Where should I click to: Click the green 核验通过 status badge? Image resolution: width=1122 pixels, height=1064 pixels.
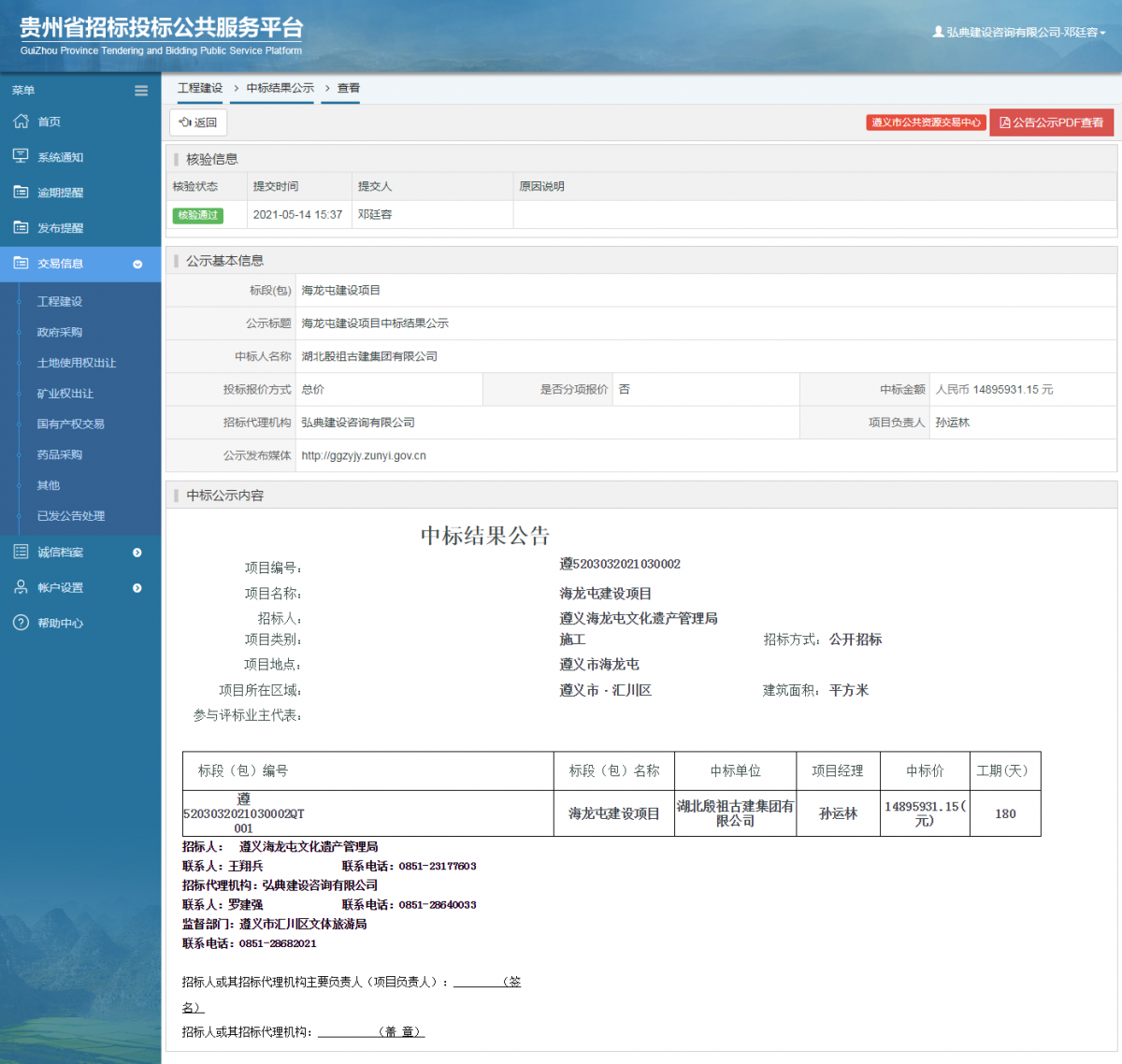point(198,215)
